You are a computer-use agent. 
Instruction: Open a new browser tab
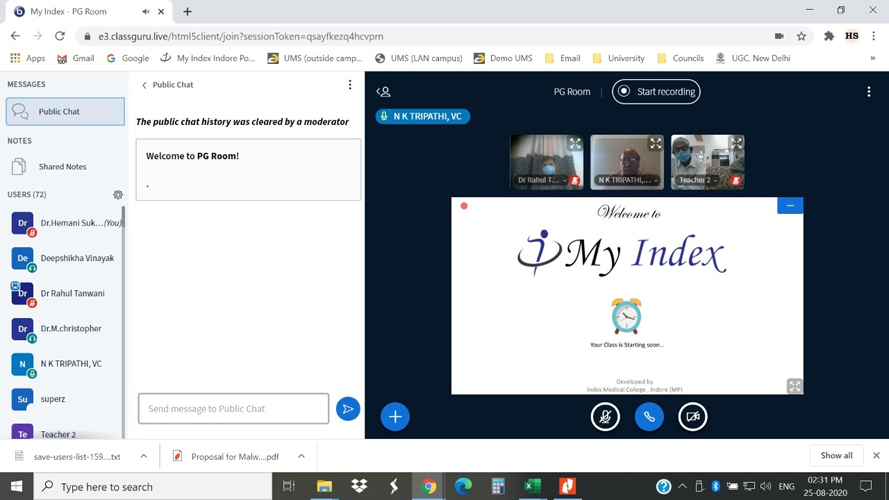tap(187, 11)
